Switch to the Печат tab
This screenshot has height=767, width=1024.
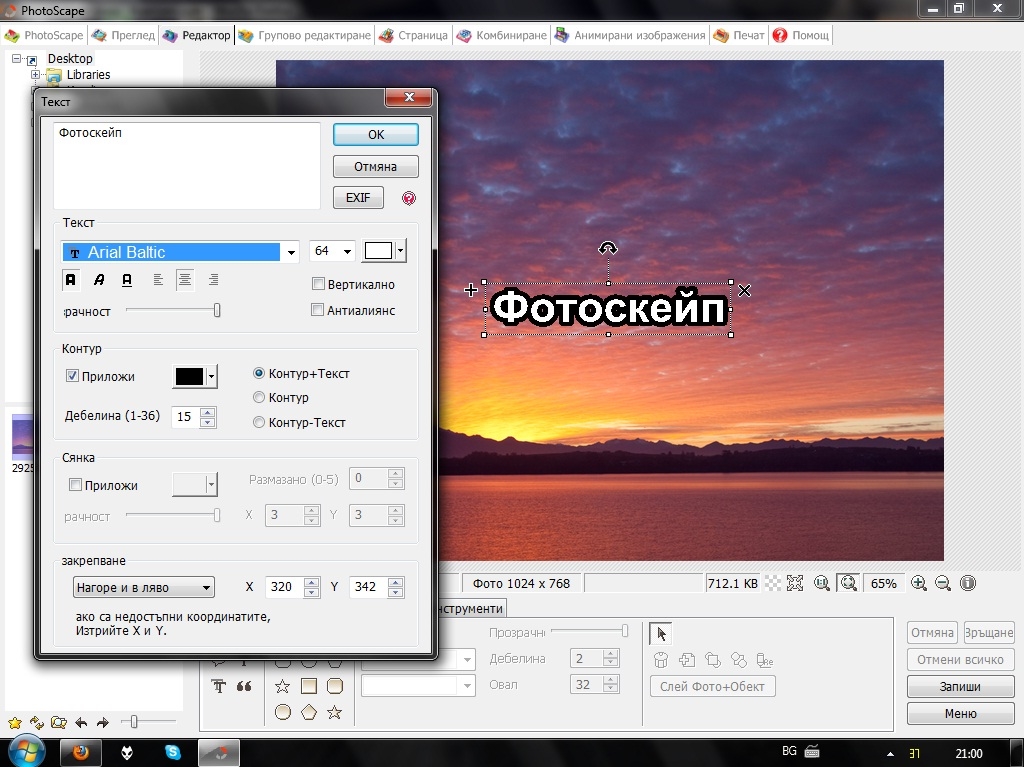point(739,35)
